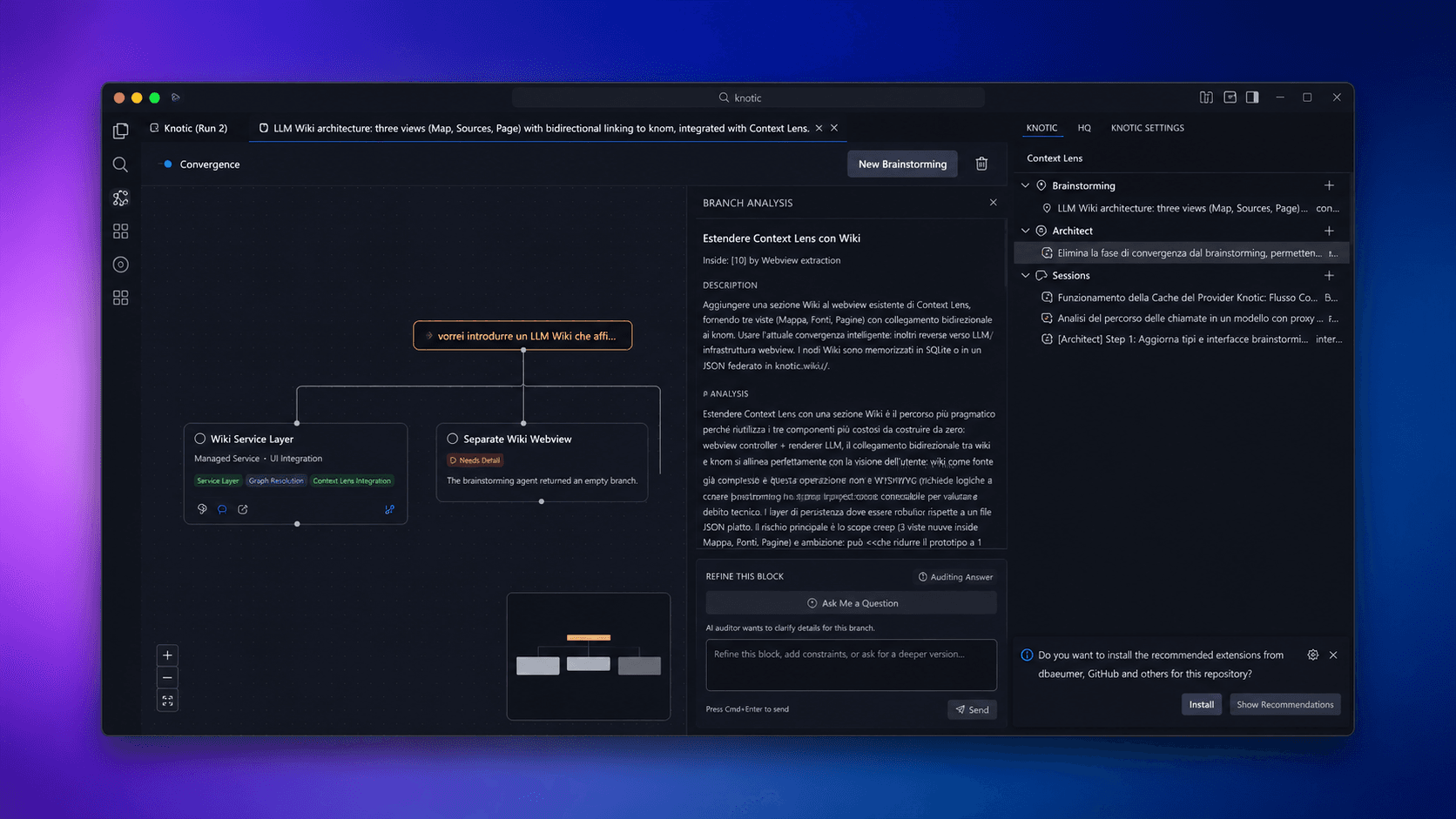This screenshot has width=1456, height=819.
Task: Click the canvas minimap thumbnail
Action: [x=589, y=656]
